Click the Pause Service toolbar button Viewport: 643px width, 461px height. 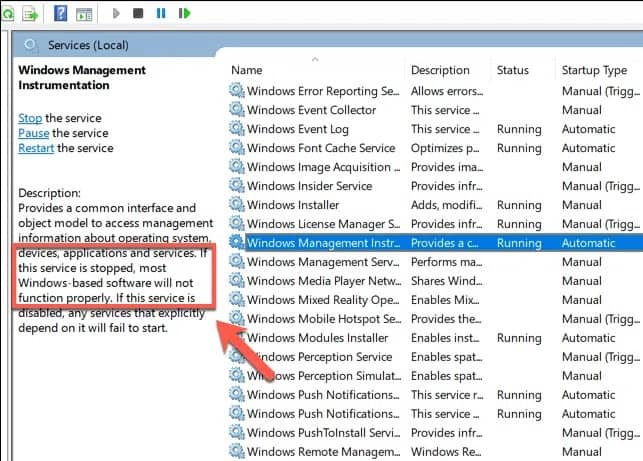(x=161, y=14)
